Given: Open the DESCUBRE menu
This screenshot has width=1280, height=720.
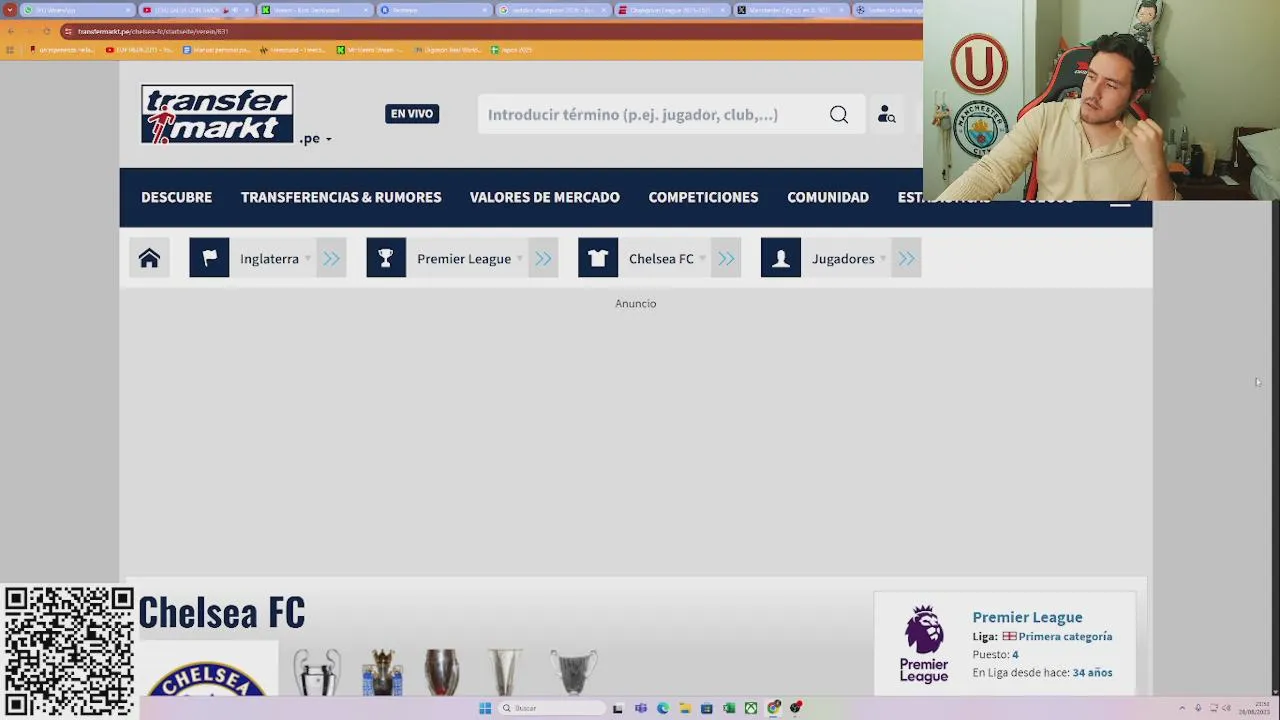Looking at the screenshot, I should [x=176, y=197].
